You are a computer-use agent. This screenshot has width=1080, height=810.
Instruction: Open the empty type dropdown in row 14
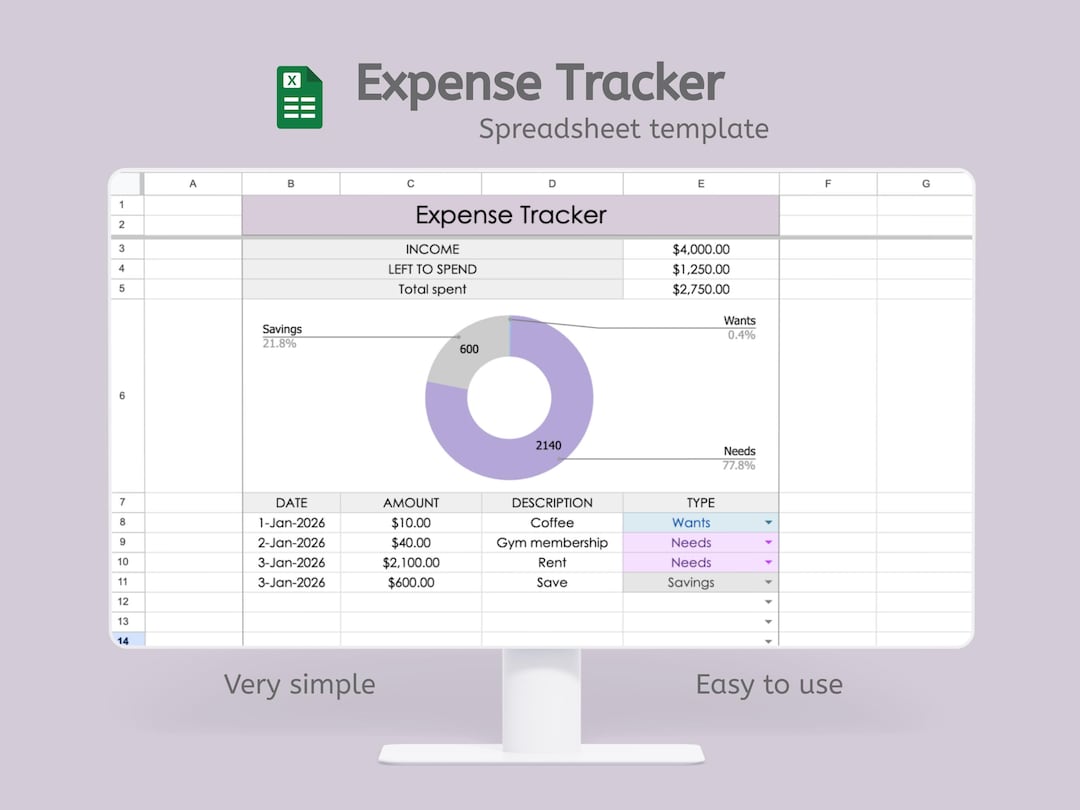pos(768,641)
